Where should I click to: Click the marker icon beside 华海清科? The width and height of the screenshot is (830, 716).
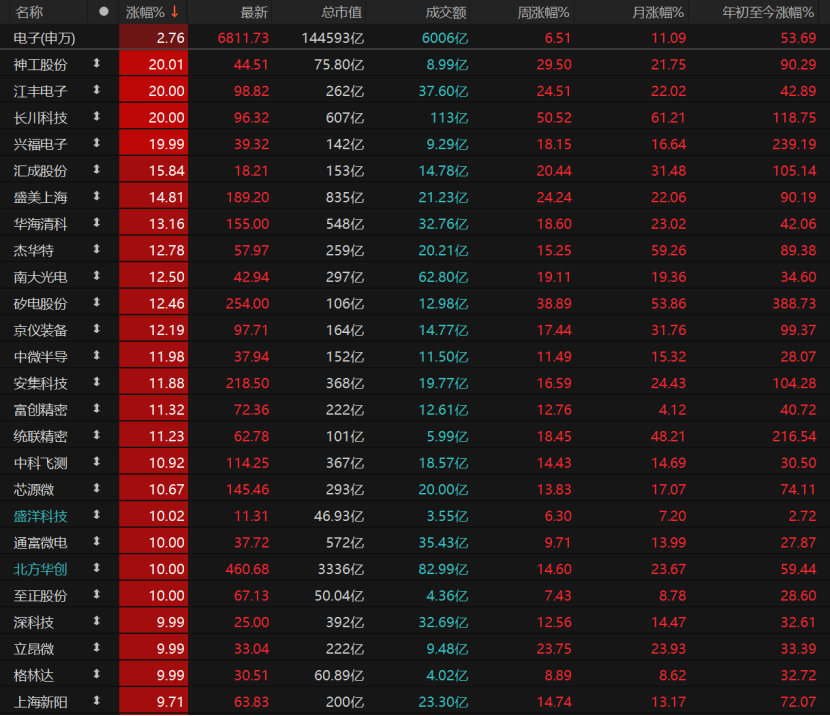(96, 223)
